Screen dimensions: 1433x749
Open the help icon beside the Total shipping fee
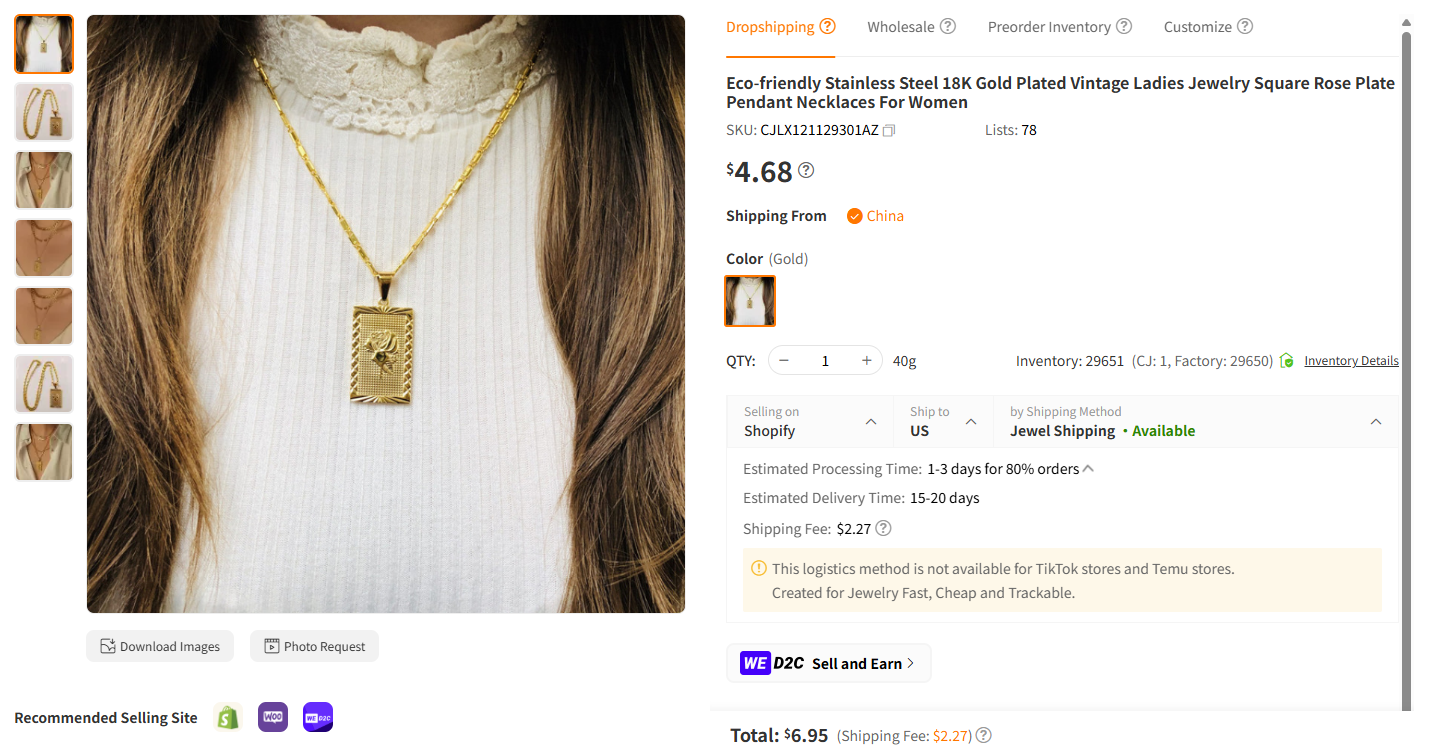[x=983, y=735]
